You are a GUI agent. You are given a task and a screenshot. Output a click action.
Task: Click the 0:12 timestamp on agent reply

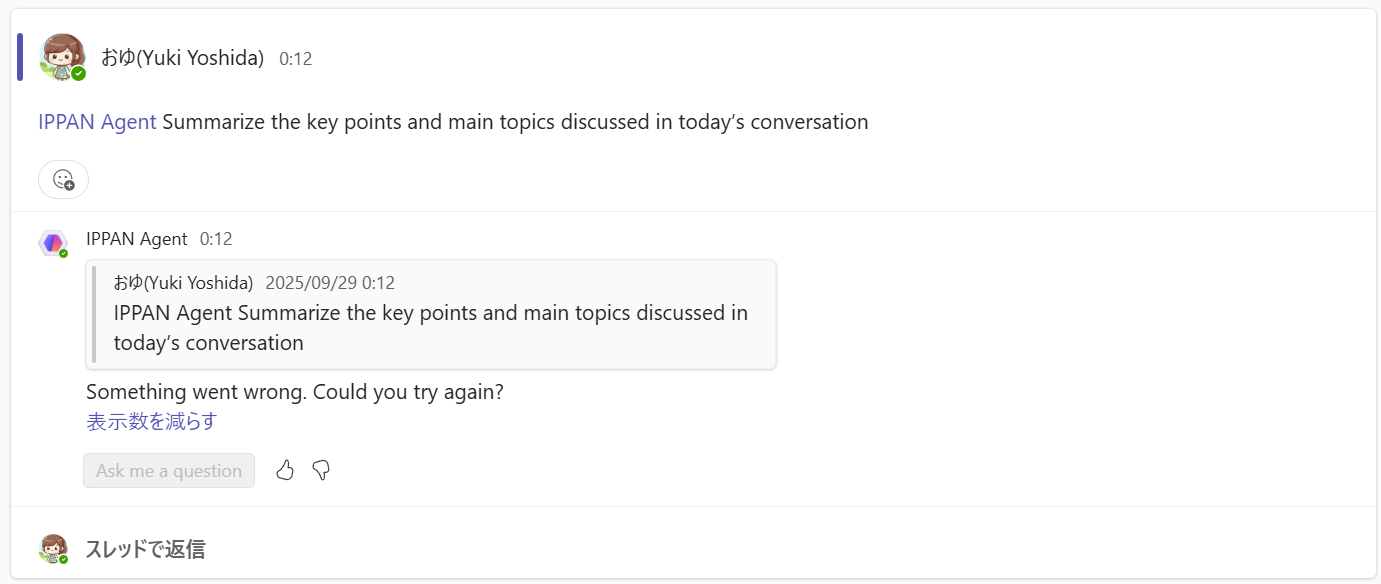pos(216,239)
